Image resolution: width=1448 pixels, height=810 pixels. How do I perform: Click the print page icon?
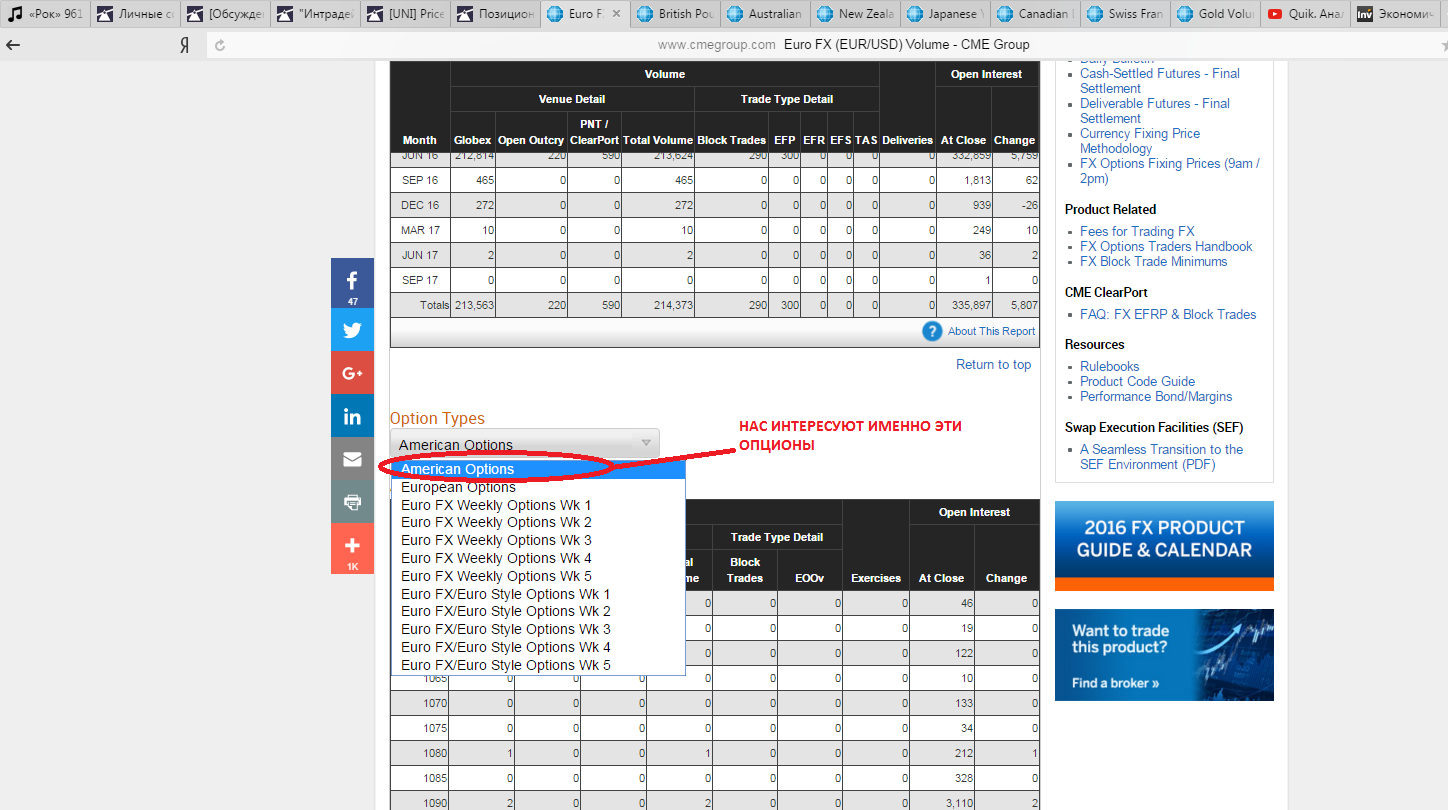(x=352, y=502)
